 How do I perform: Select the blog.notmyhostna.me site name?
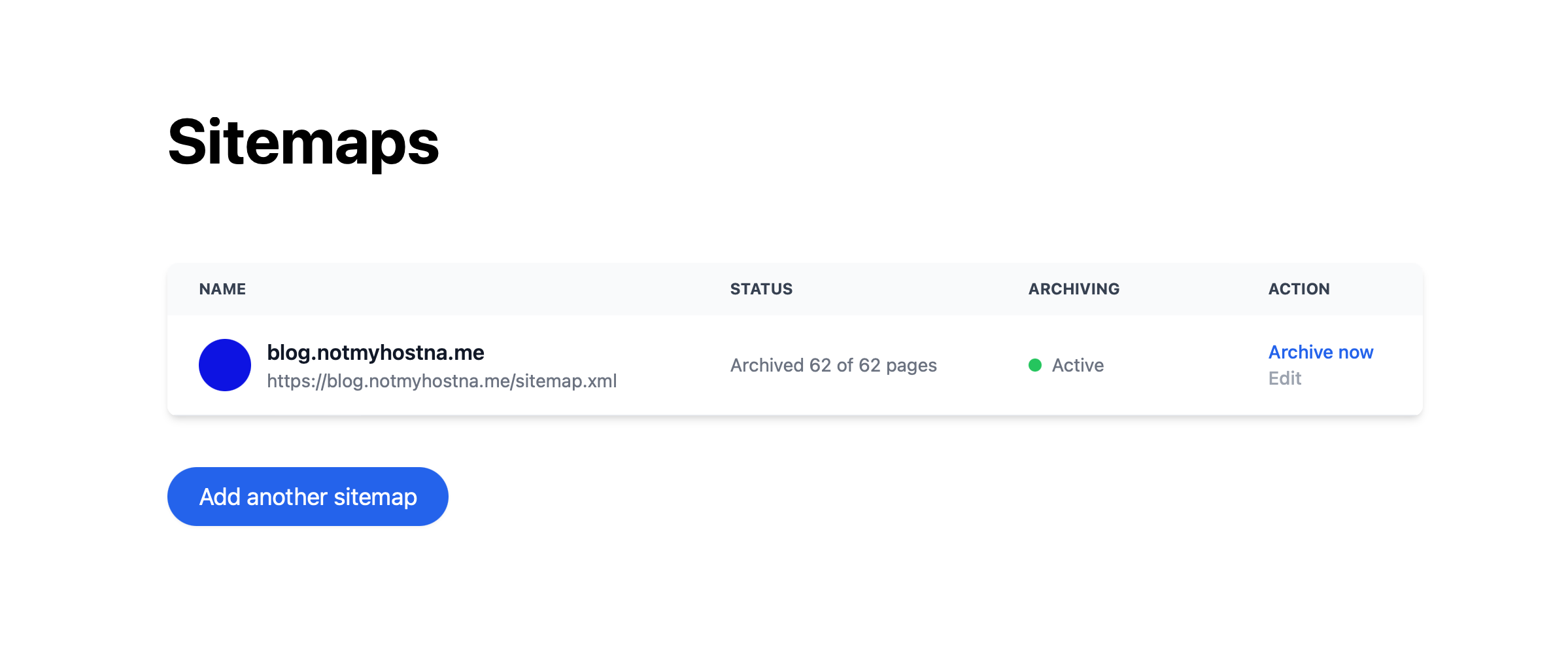coord(376,353)
